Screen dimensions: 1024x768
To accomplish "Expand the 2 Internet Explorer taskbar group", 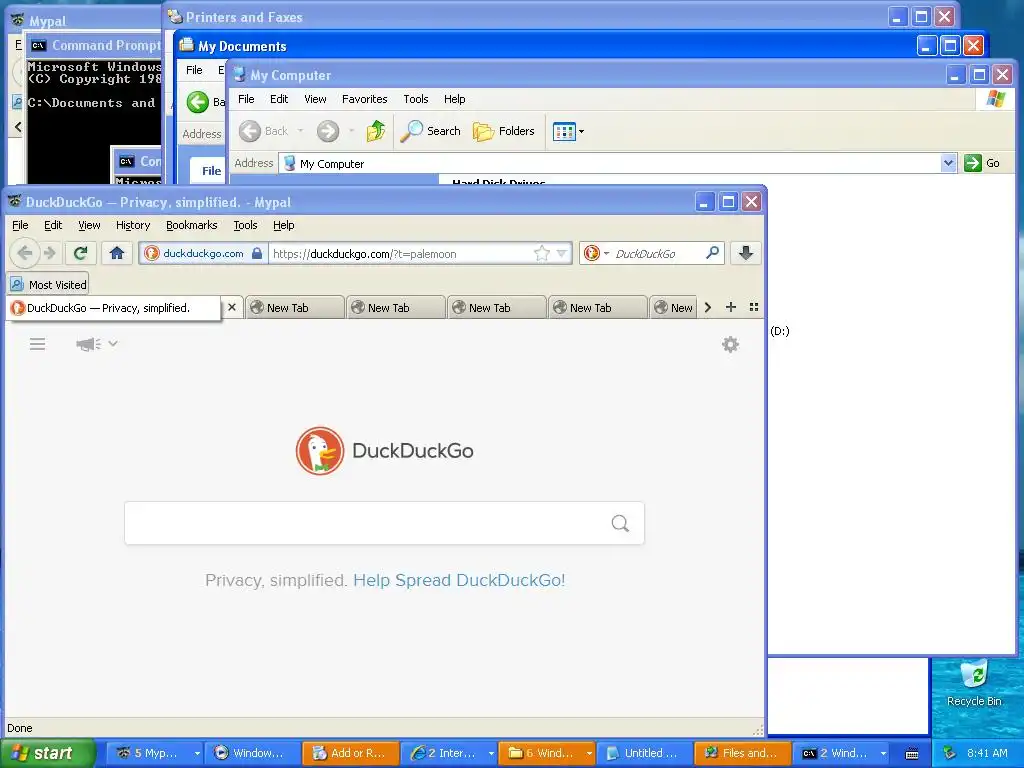I will 449,753.
